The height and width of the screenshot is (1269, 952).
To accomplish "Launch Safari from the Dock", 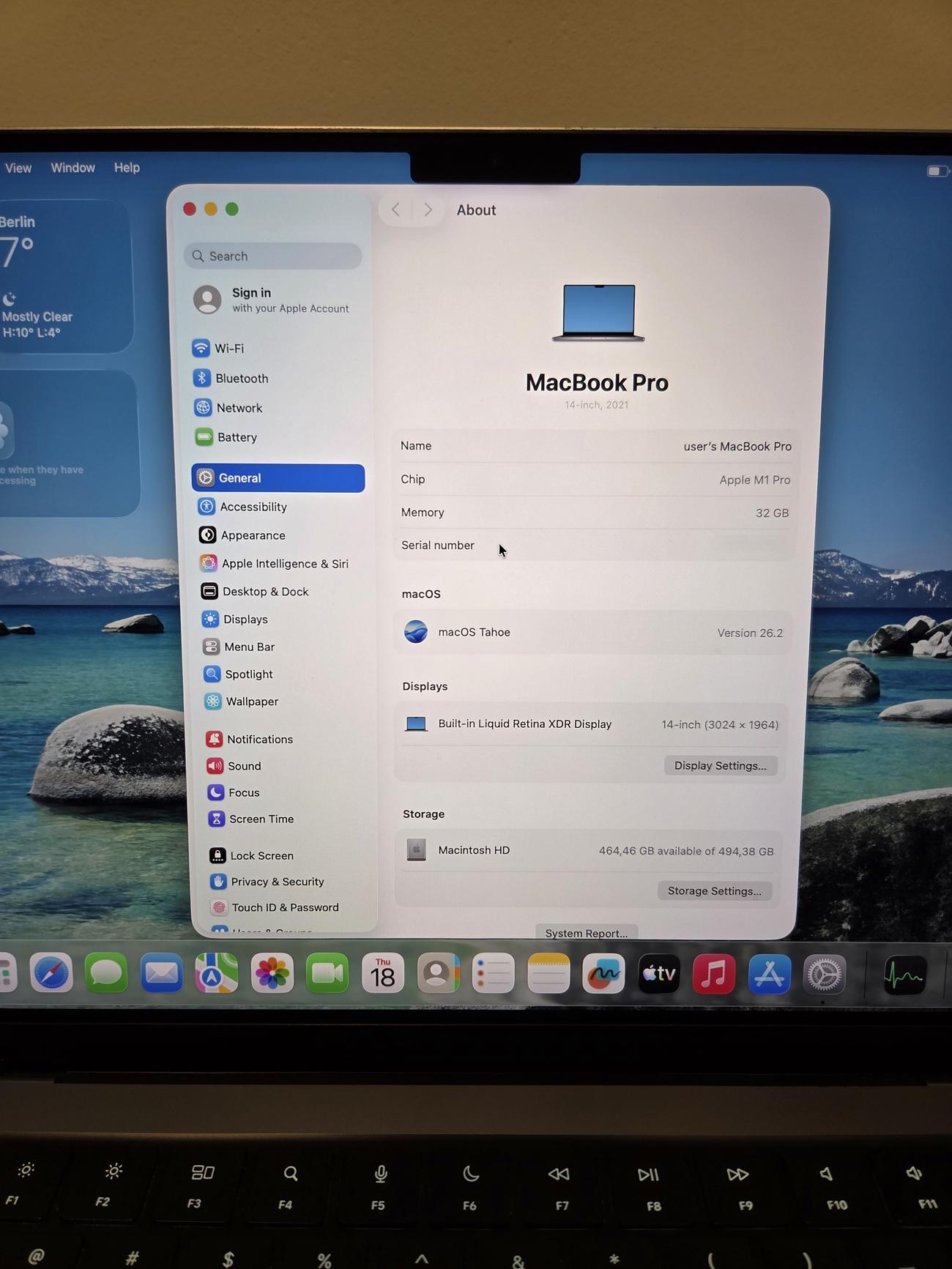I will (51, 974).
